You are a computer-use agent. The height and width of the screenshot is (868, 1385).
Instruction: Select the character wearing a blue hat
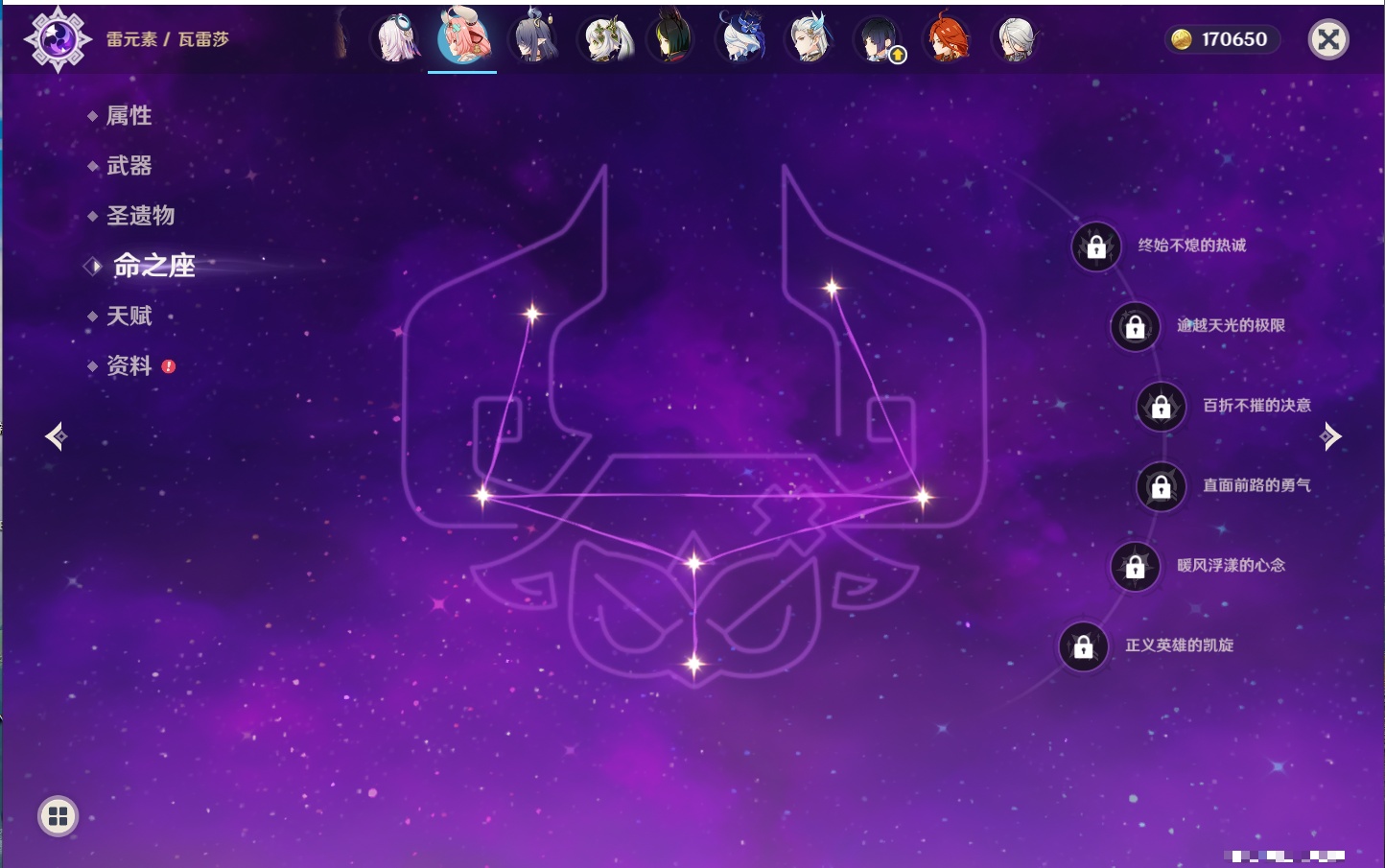[741, 38]
